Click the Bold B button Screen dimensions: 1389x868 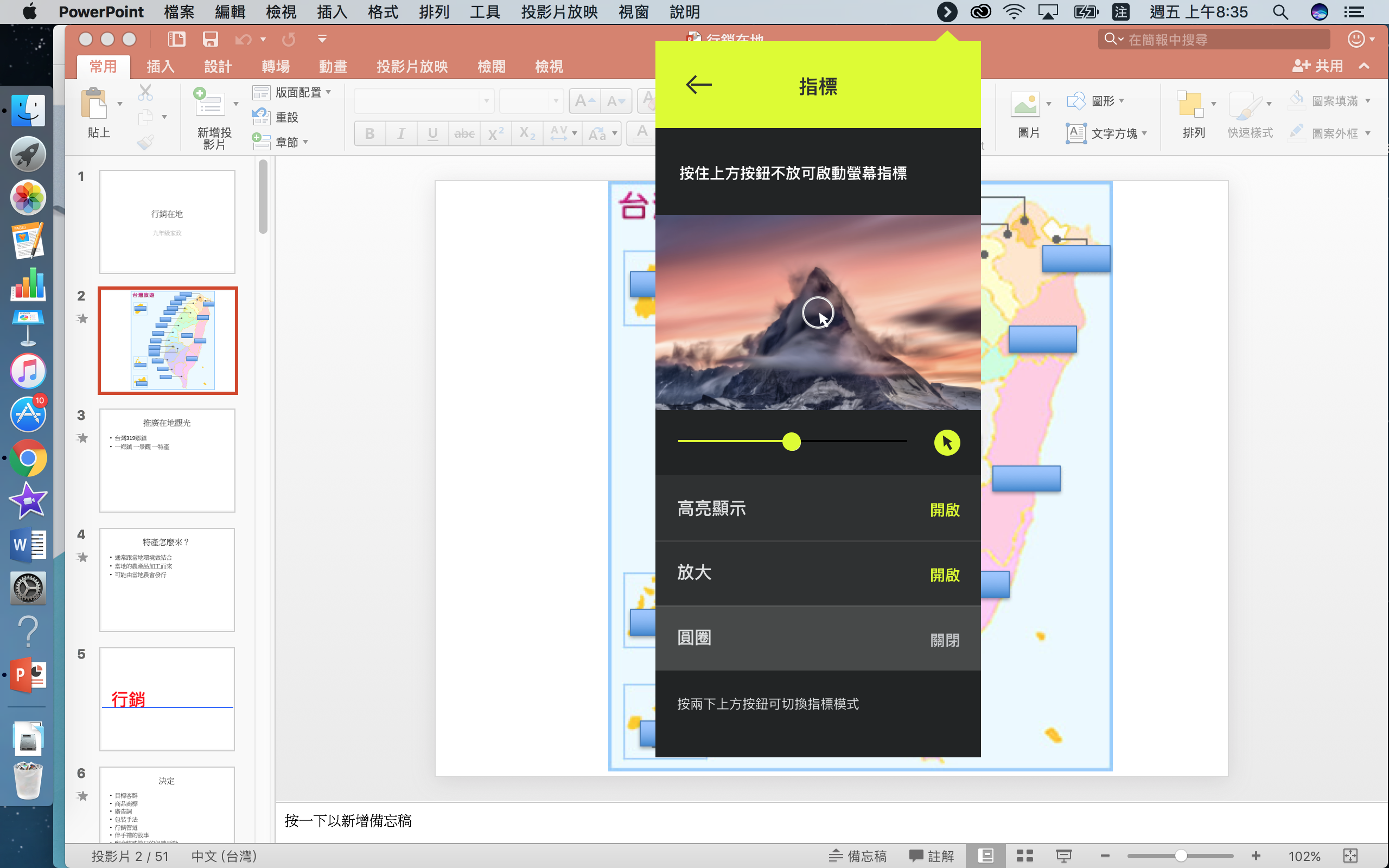pos(369,134)
